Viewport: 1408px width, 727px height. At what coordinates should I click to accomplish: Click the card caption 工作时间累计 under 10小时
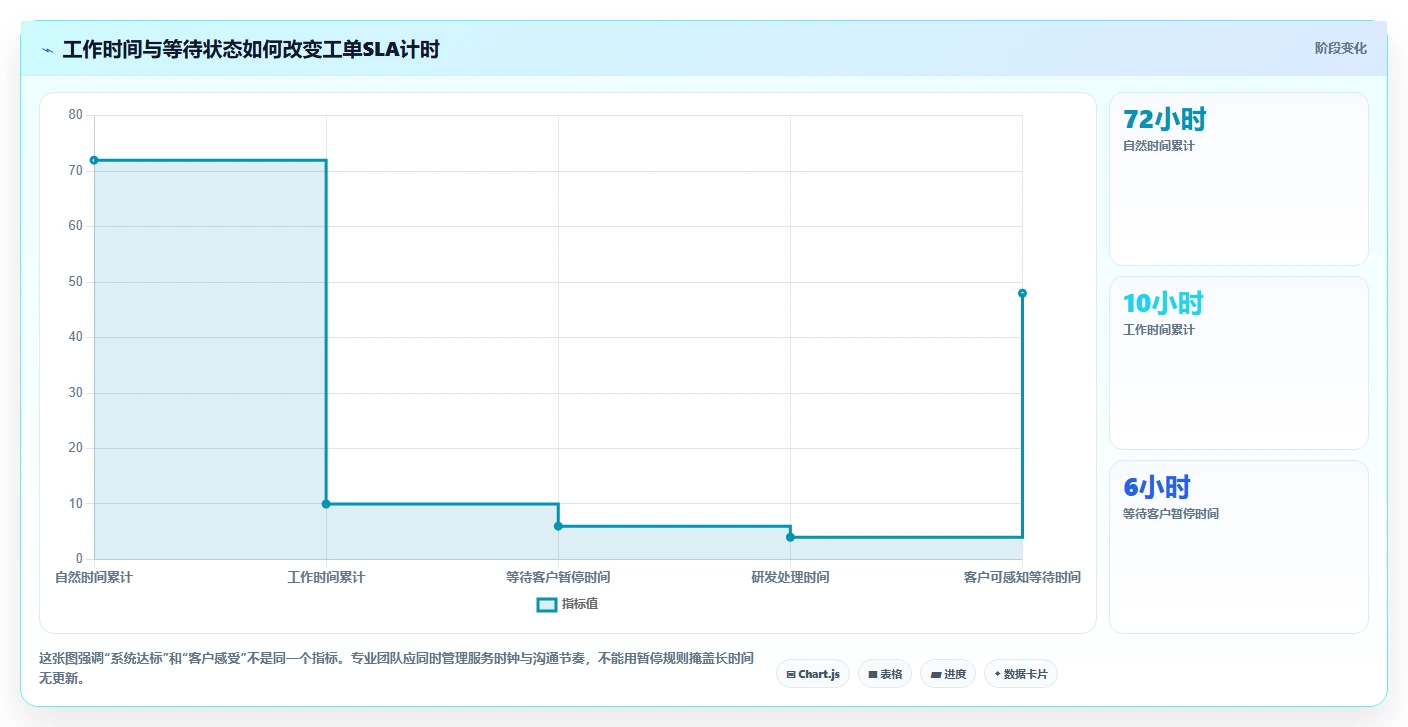(1159, 330)
